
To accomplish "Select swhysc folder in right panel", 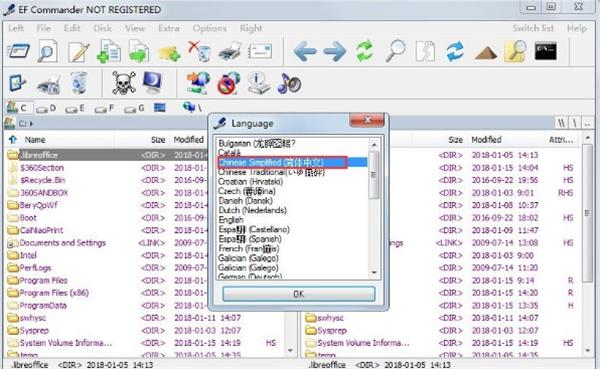I will click(x=330, y=318).
